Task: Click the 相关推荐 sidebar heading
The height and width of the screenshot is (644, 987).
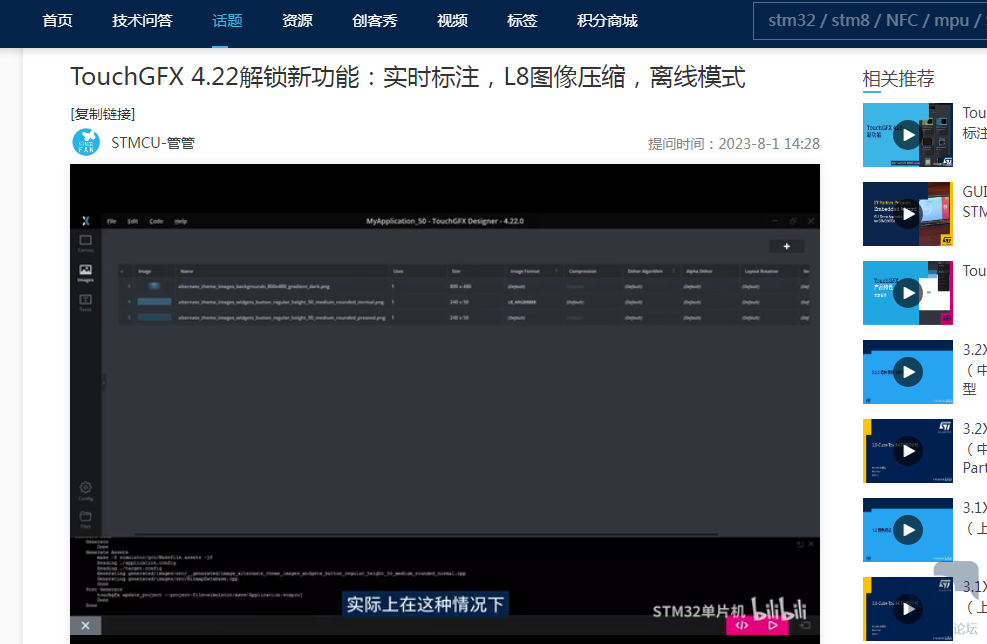Action: (x=898, y=79)
